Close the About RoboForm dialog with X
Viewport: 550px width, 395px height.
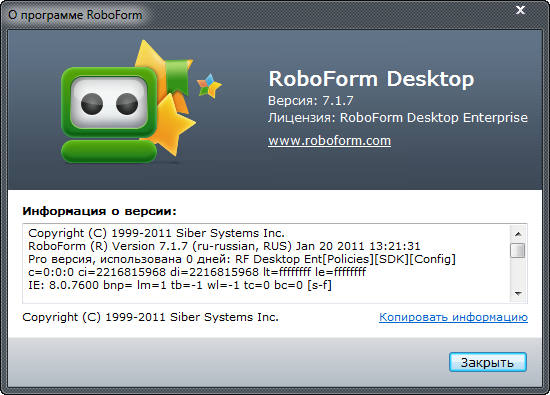click(521, 10)
